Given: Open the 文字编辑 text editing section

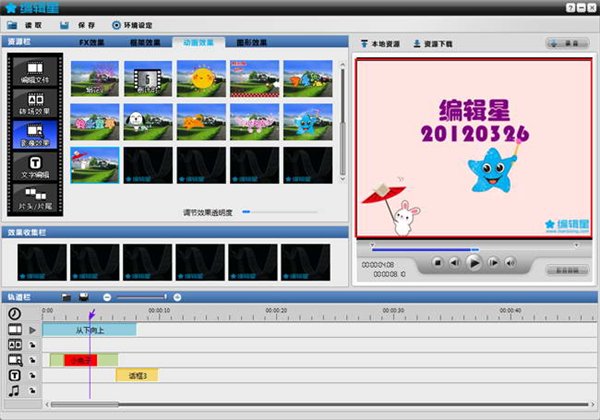Looking at the screenshot, I should click(35, 166).
